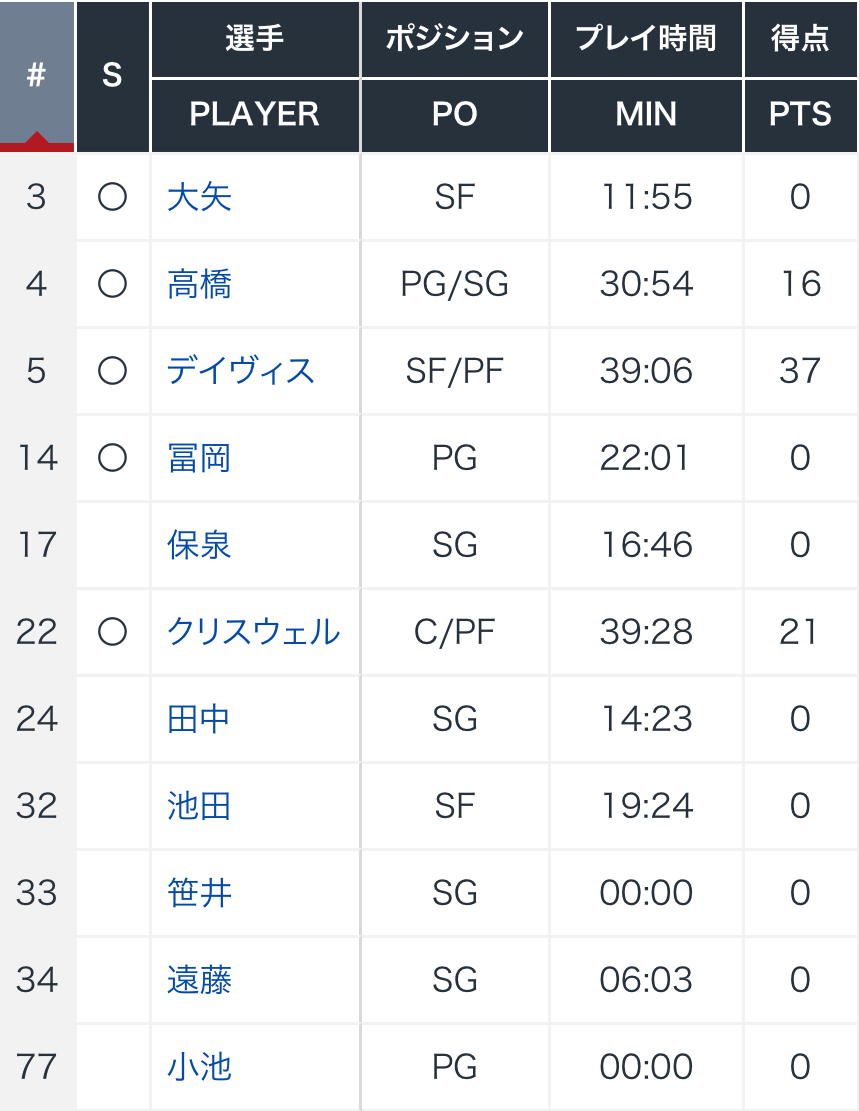The image size is (859, 1111).
Task: Open player 冨岡 profile link
Action: pos(199,458)
